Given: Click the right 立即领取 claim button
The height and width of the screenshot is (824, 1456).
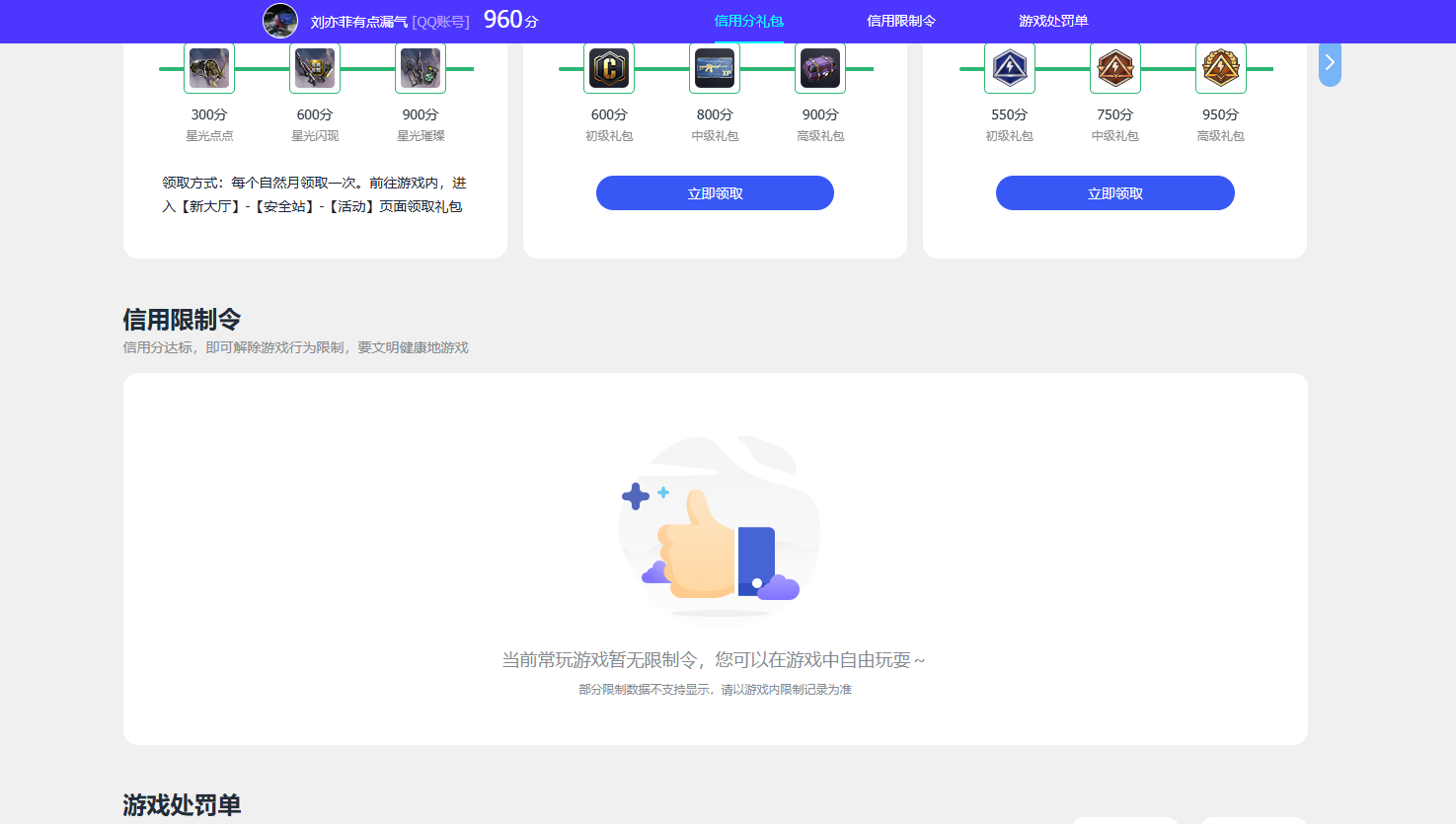Looking at the screenshot, I should pos(1114,192).
